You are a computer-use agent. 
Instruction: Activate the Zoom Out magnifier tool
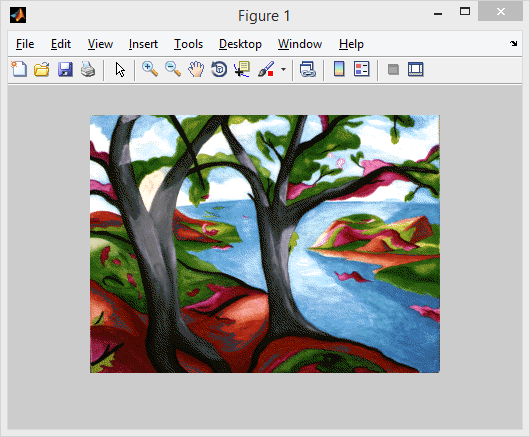[x=173, y=69]
